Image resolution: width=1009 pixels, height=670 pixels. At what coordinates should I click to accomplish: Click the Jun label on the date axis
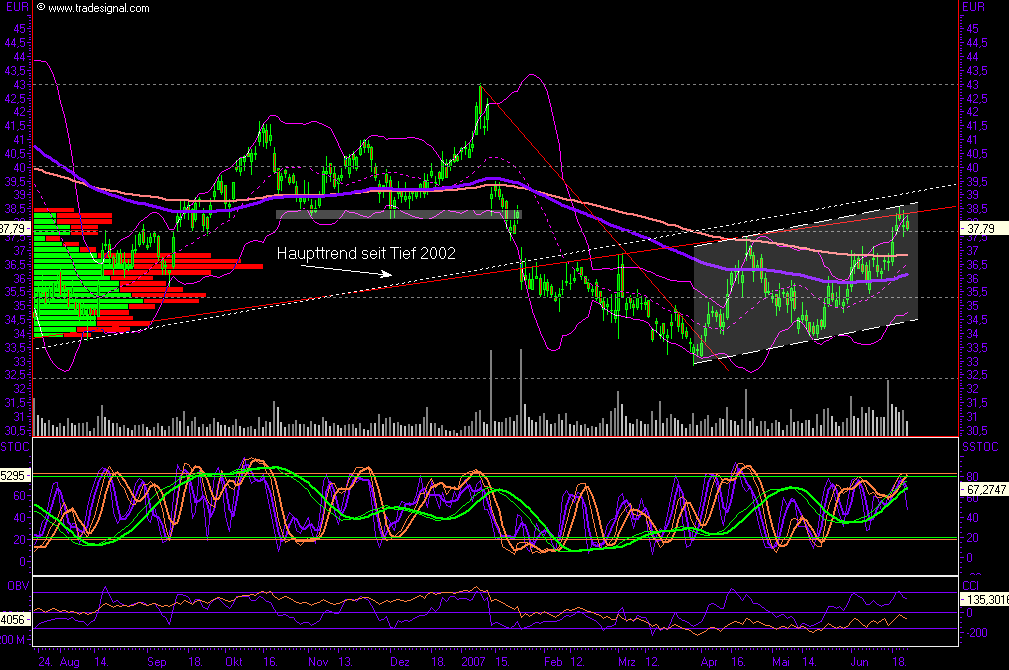(859, 661)
